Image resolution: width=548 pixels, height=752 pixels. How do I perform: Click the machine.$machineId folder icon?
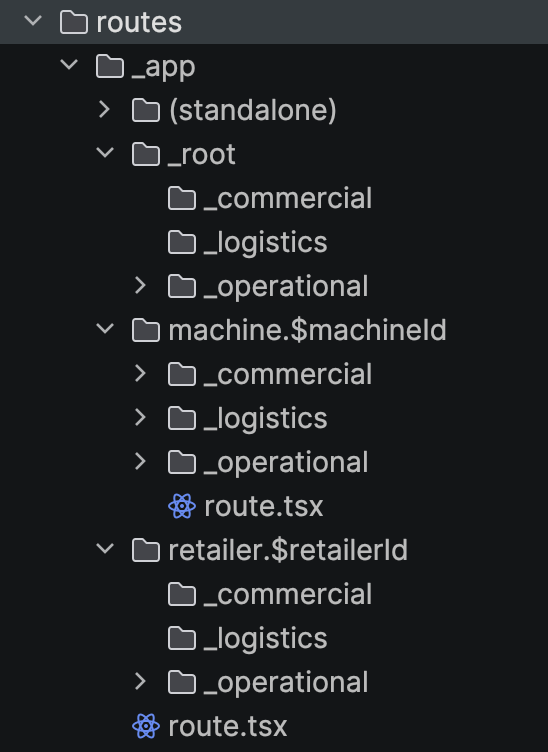[x=146, y=330]
